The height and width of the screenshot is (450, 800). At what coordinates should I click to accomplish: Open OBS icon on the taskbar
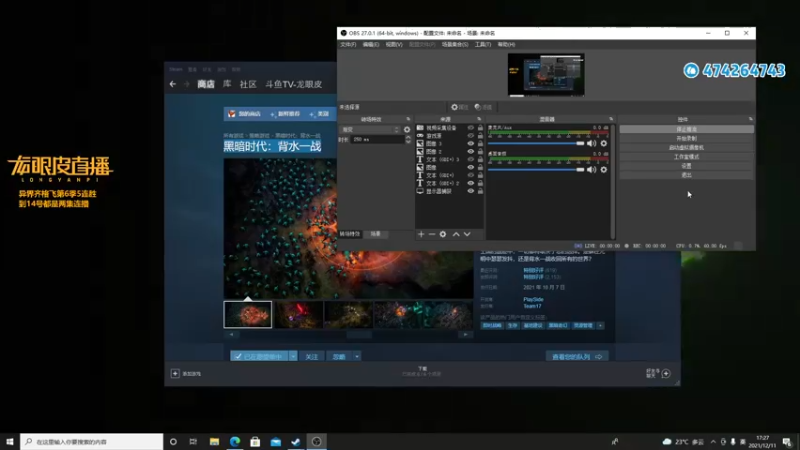click(x=316, y=441)
